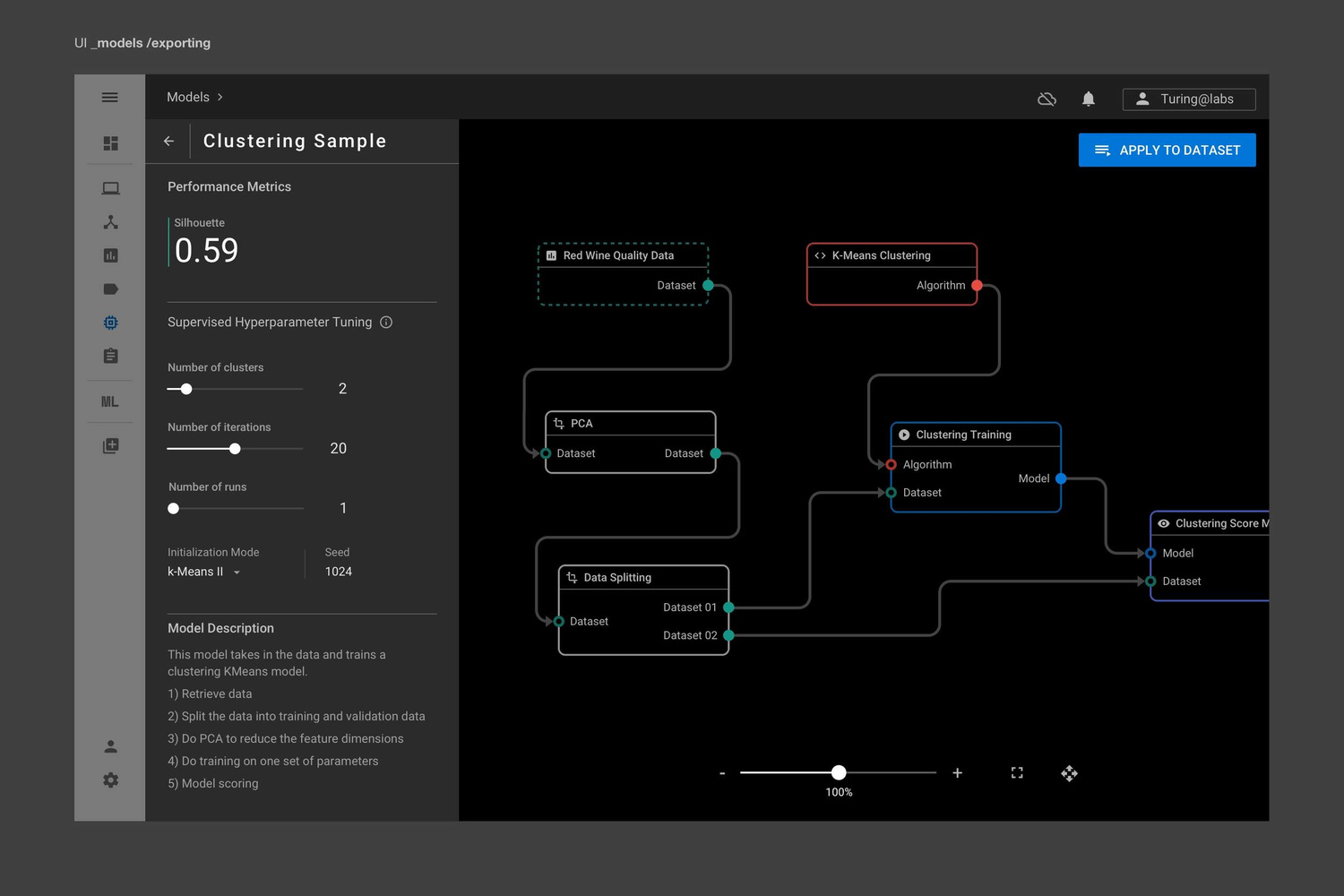Click the add library icon in the sidebar
The image size is (1344, 896).
110,445
